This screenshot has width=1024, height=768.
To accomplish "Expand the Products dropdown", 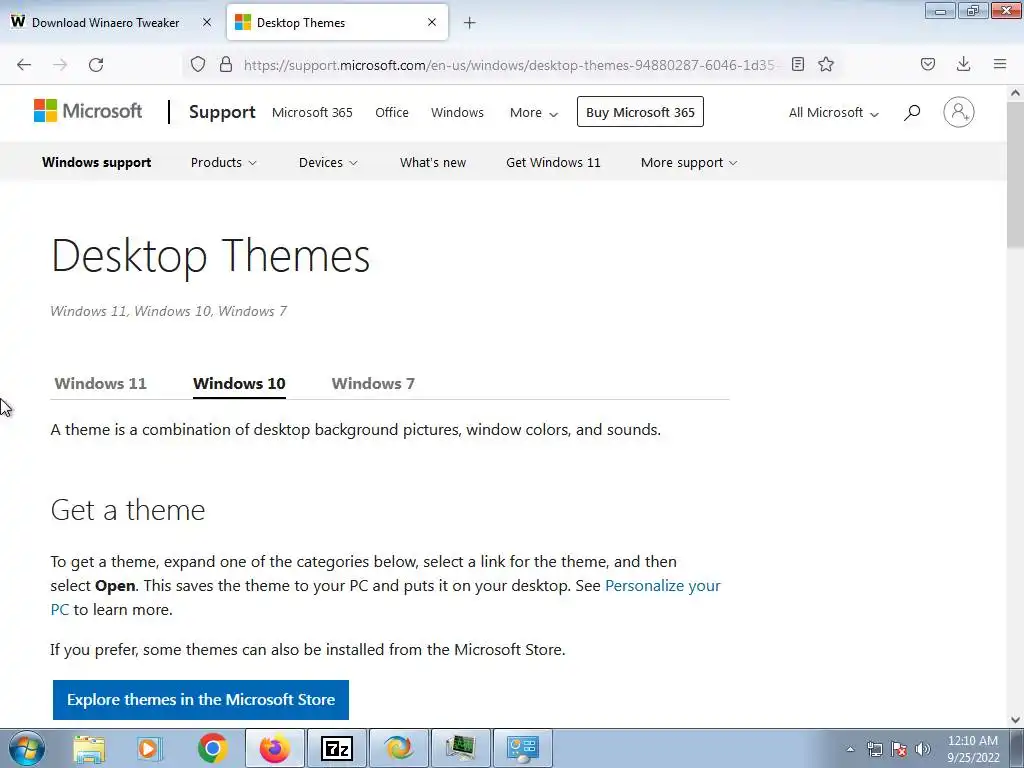I will tap(223, 162).
